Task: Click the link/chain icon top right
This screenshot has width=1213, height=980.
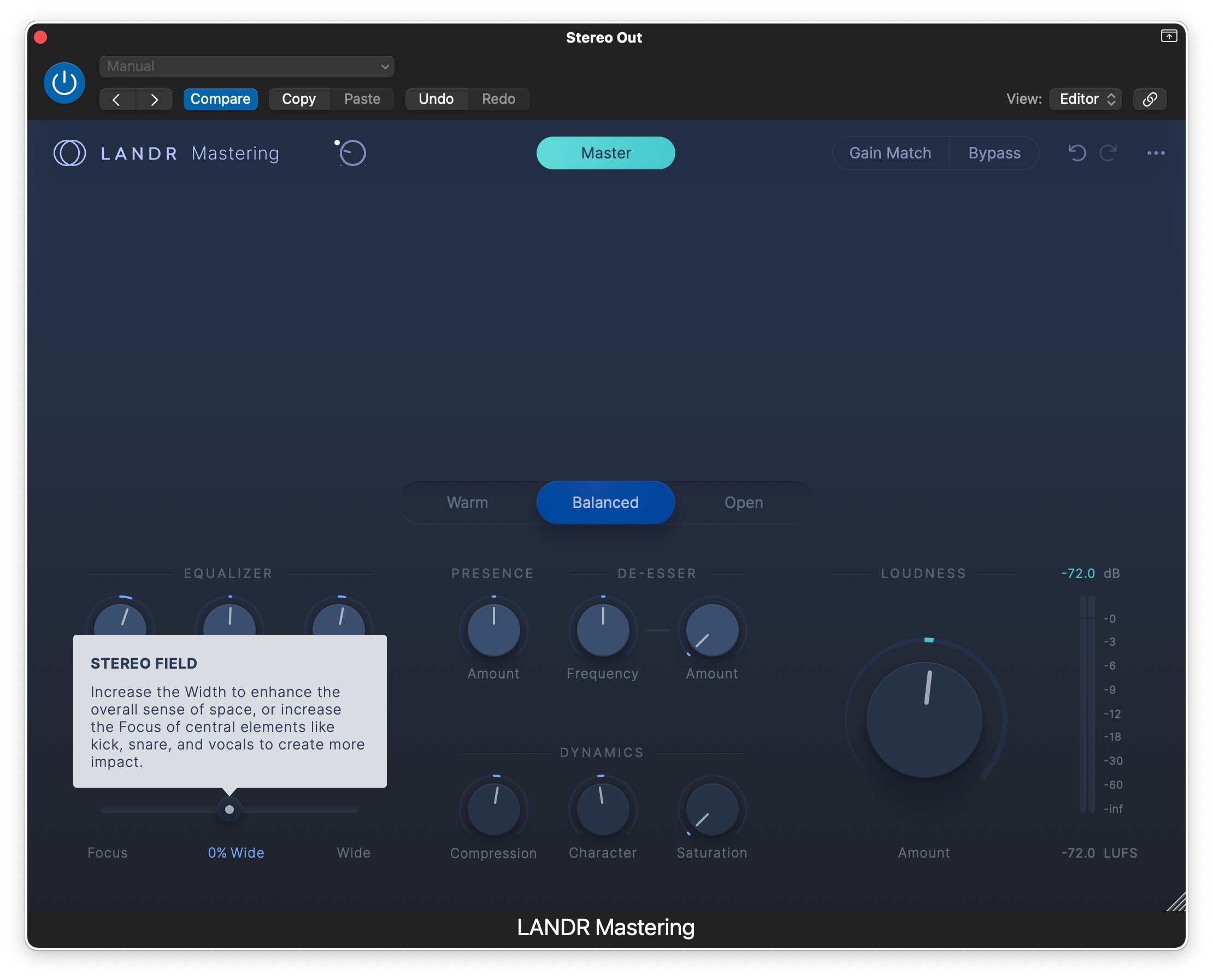Action: coord(1151,98)
